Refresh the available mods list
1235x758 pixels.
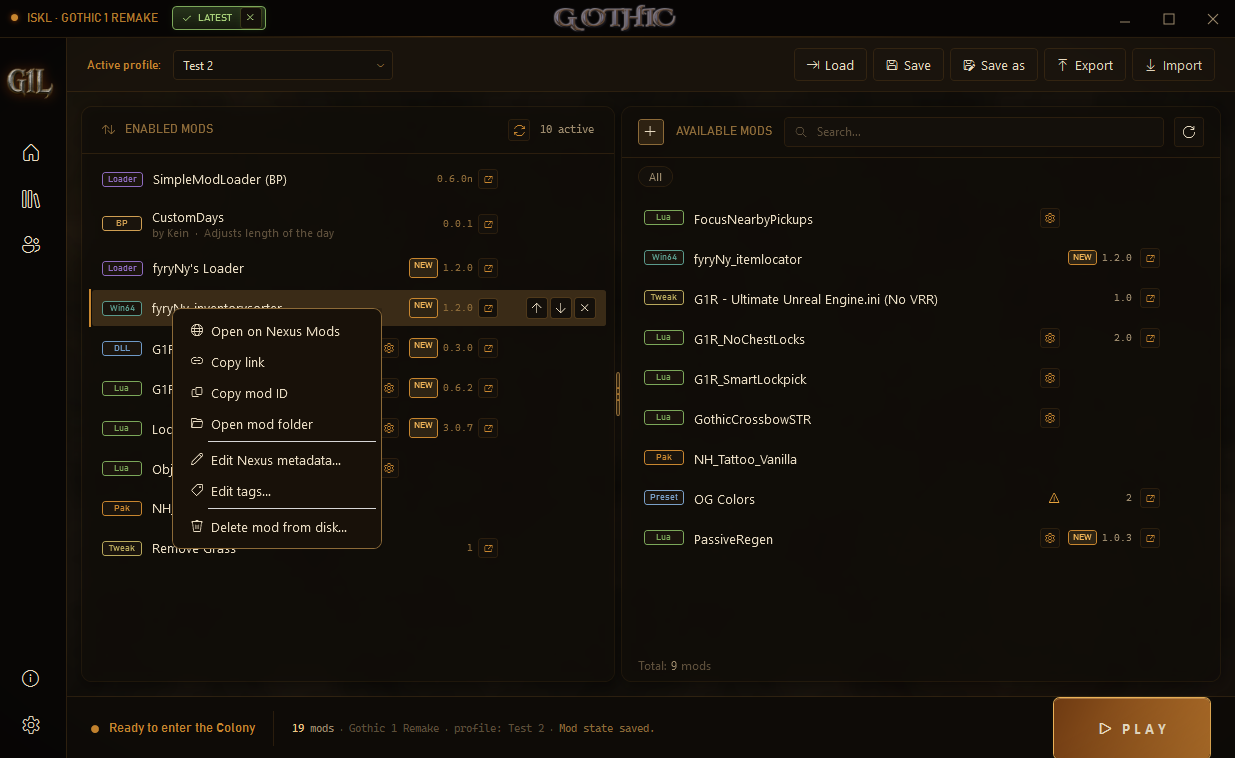pos(1189,131)
